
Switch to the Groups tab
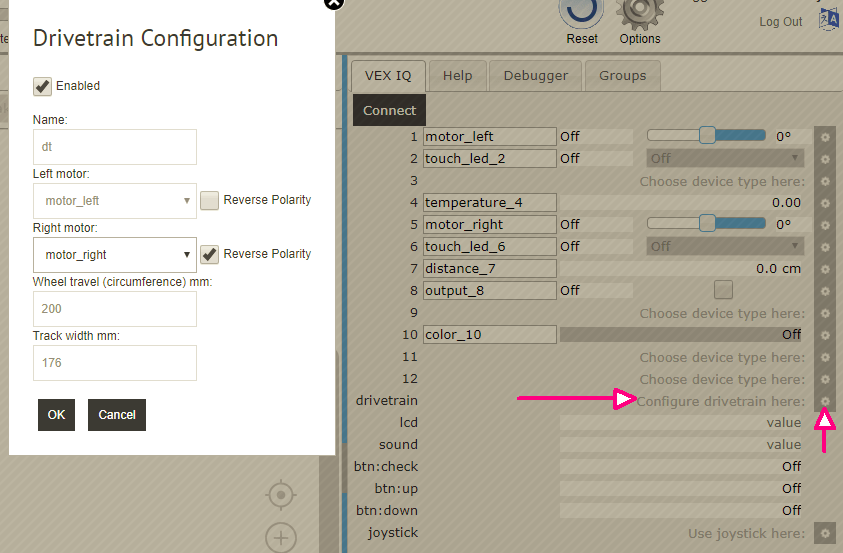(x=623, y=76)
